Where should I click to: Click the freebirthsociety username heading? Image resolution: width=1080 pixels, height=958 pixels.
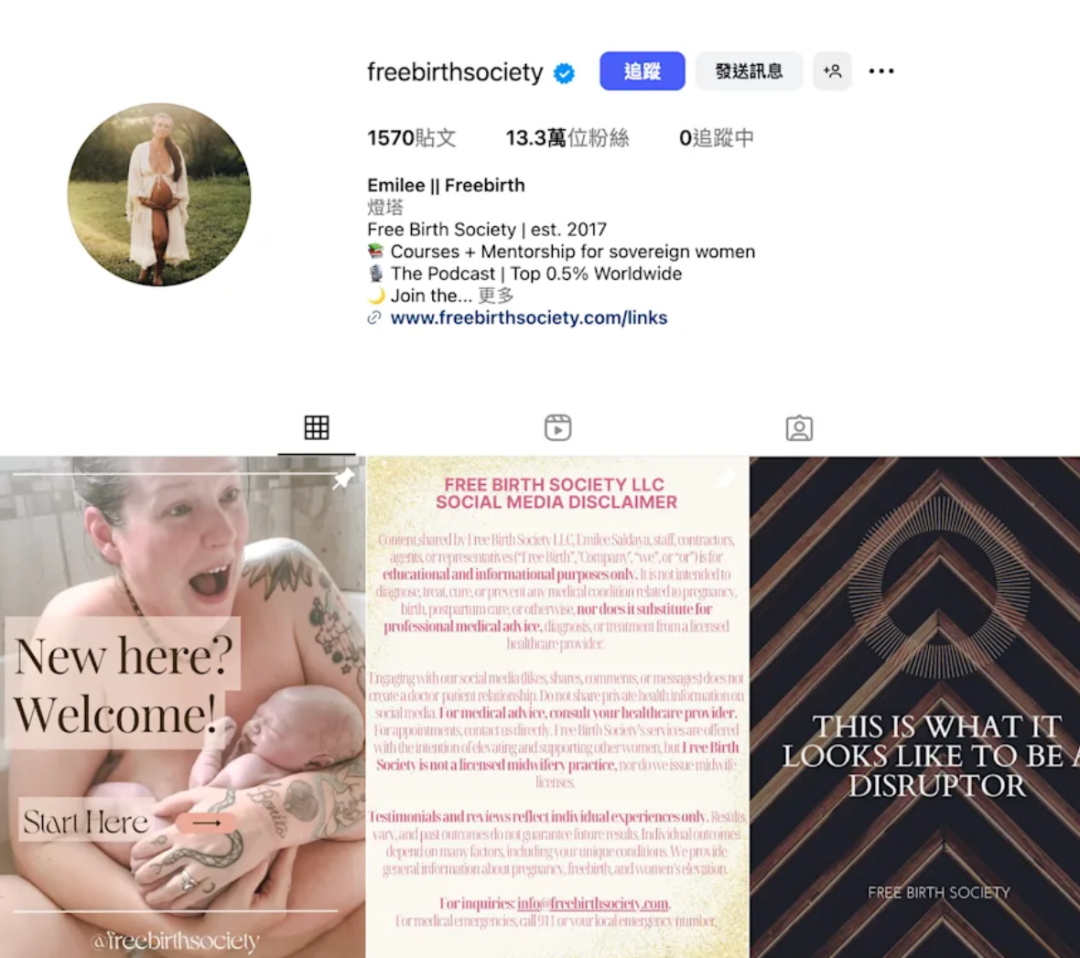point(455,72)
